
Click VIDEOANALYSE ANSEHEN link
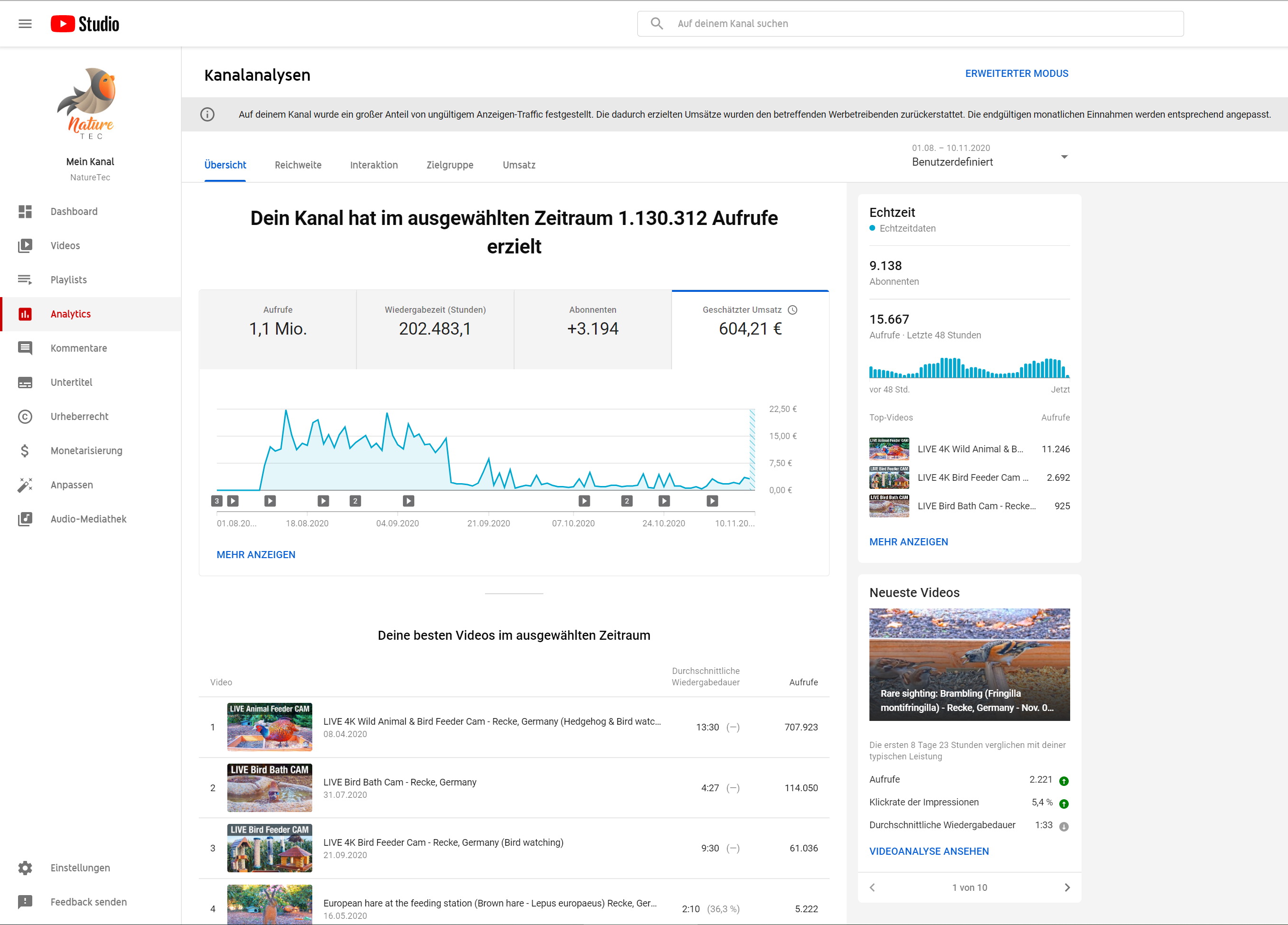(929, 851)
